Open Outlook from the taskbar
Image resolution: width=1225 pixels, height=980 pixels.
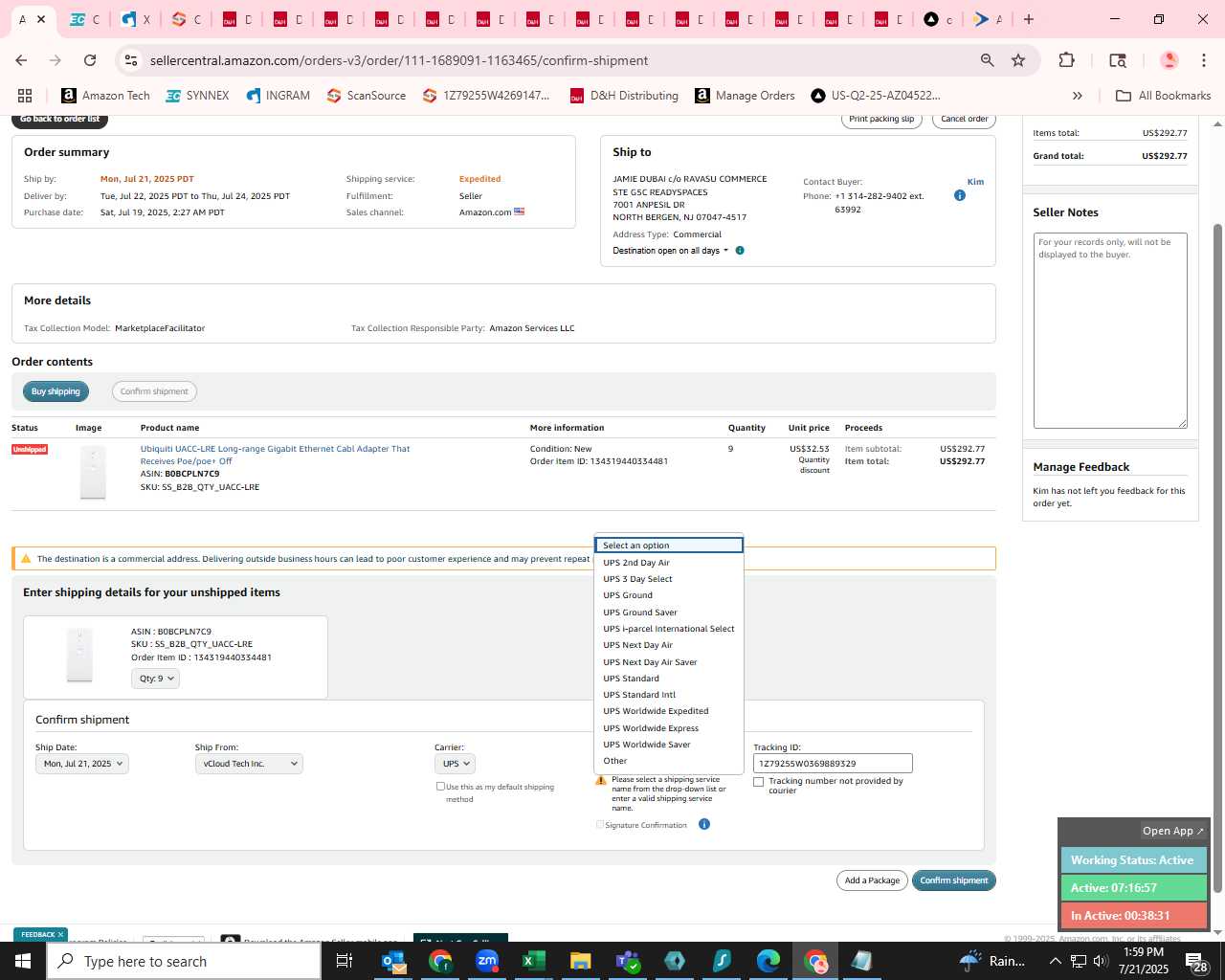pyautogui.click(x=393, y=961)
